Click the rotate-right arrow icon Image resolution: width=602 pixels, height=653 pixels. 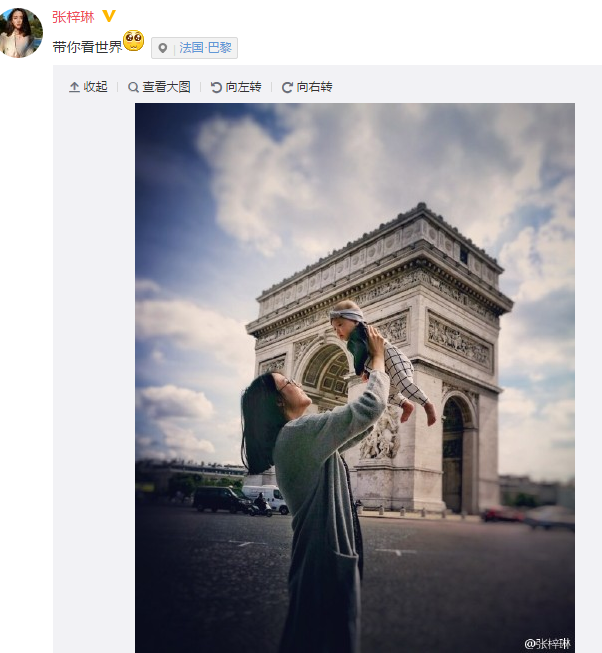[287, 87]
